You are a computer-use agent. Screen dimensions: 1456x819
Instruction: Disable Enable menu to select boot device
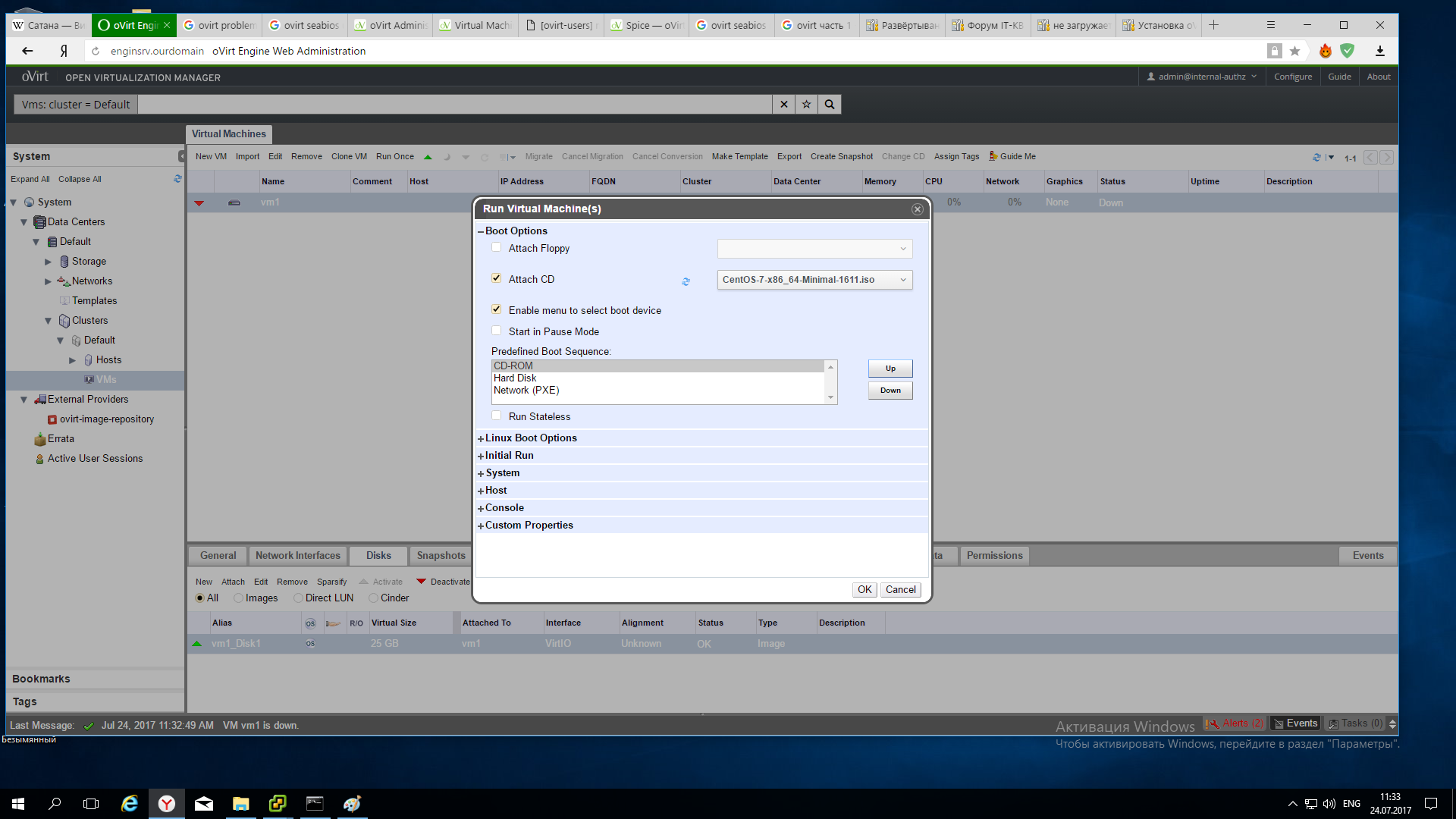[497, 309]
